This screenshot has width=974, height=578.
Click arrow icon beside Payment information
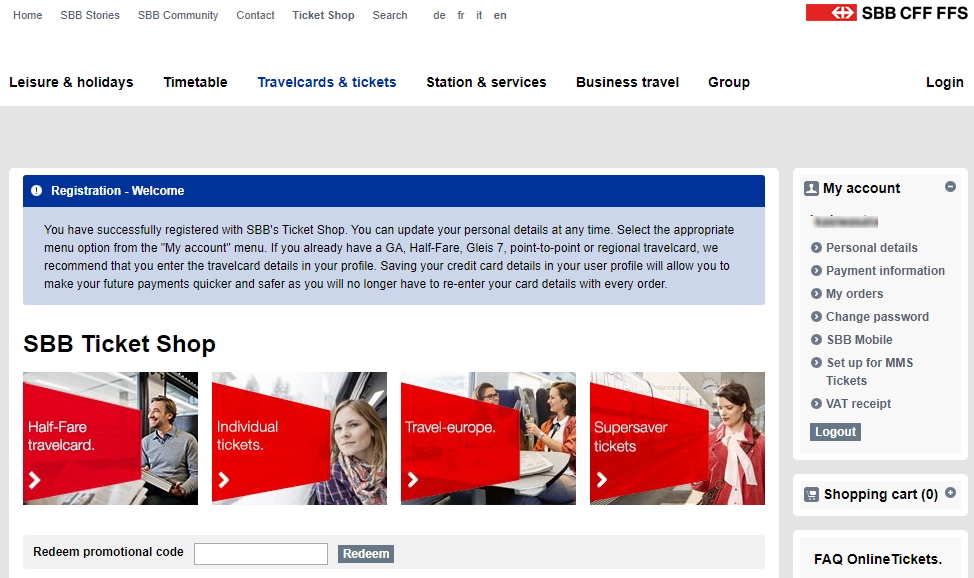pos(816,270)
